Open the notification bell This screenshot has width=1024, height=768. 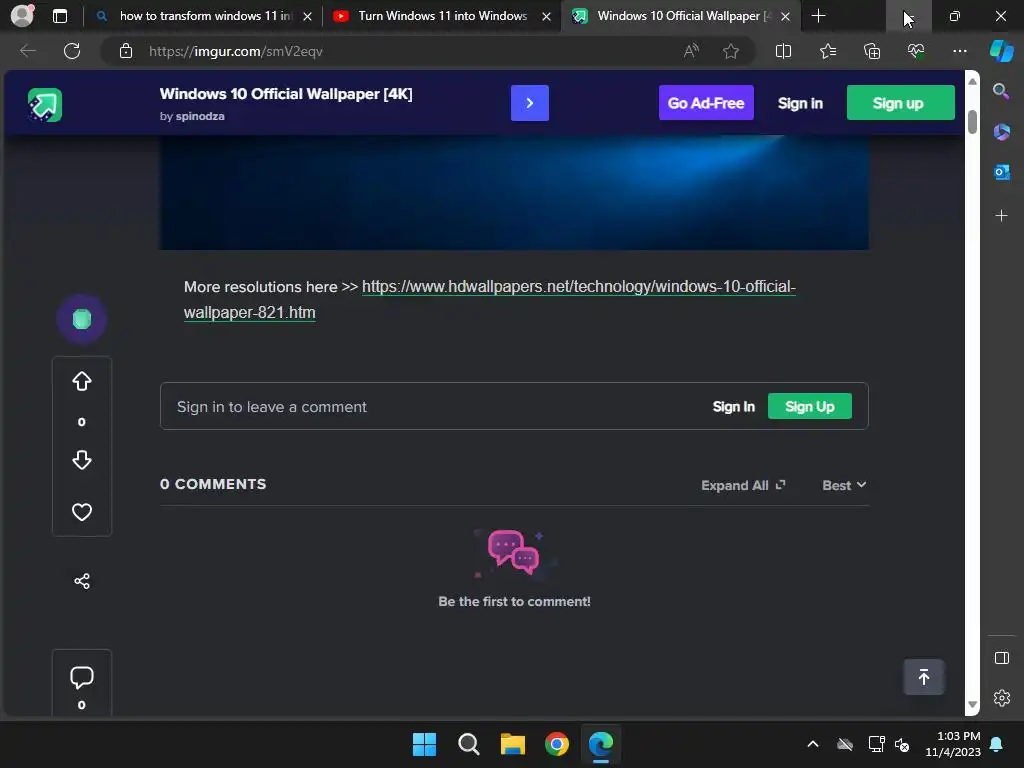pos(997,744)
